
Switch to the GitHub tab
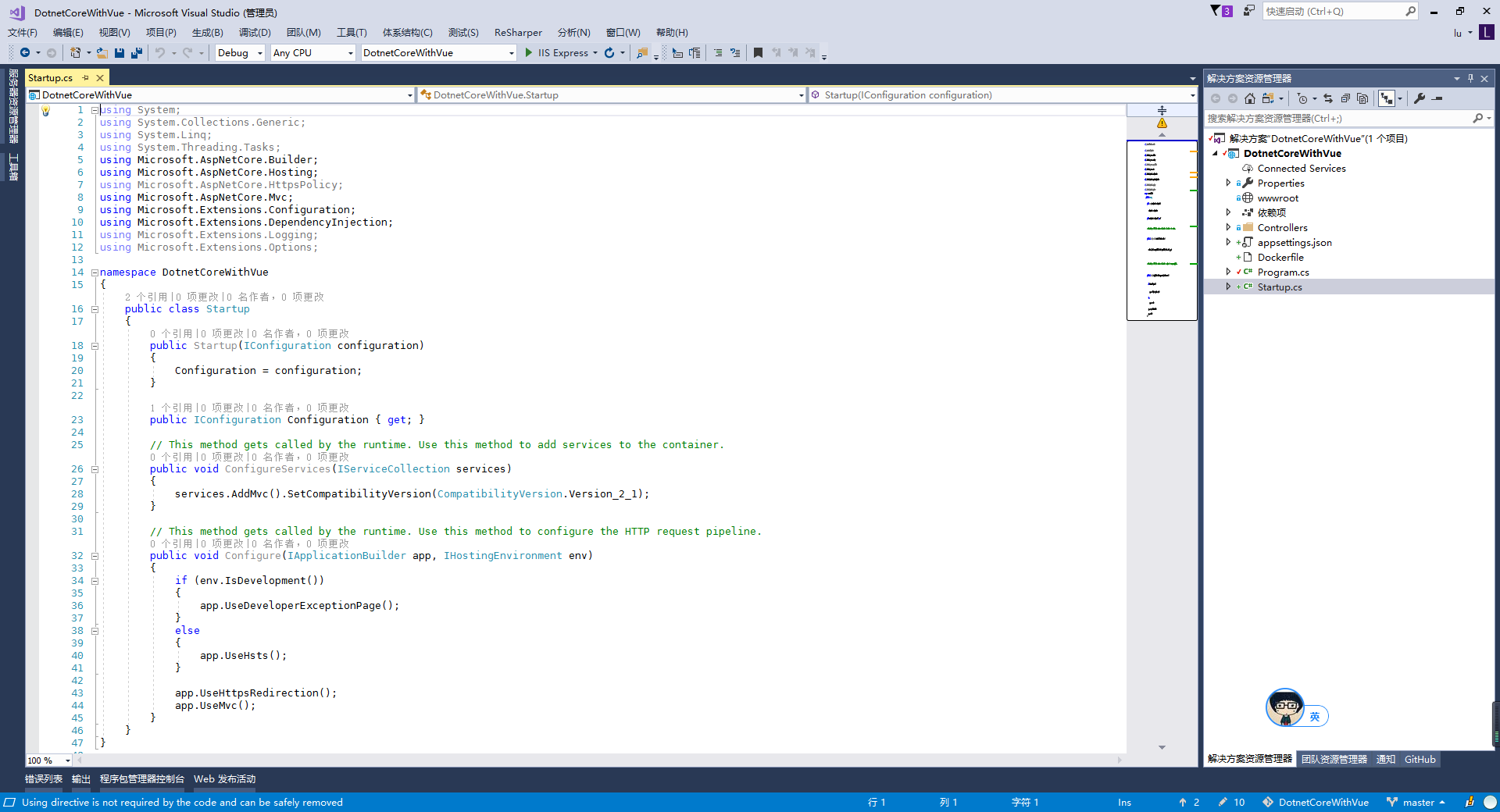[x=1420, y=759]
